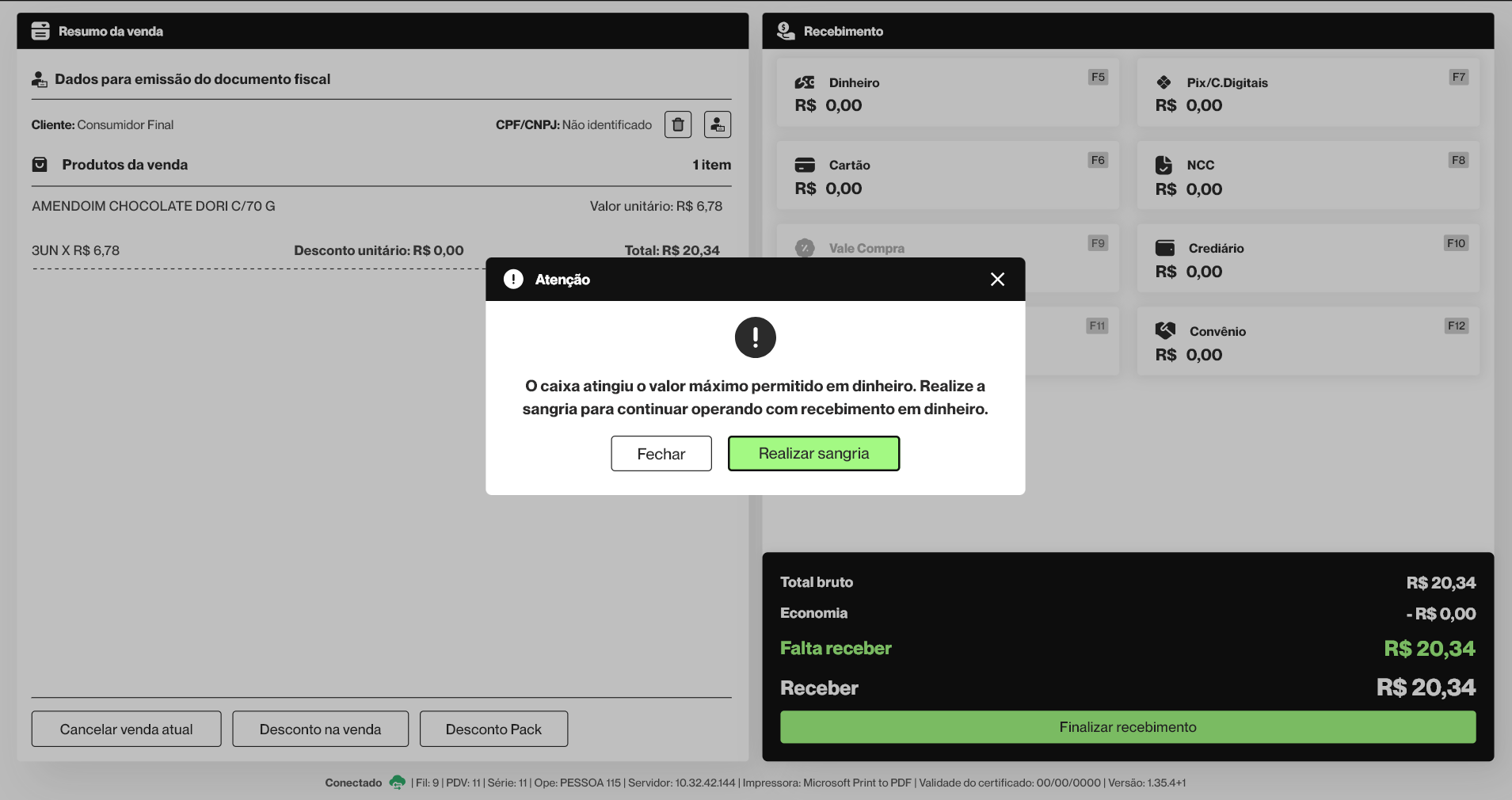Click the cloud connection status icon
Viewport: 1512px width, 800px height.
pyautogui.click(x=397, y=783)
